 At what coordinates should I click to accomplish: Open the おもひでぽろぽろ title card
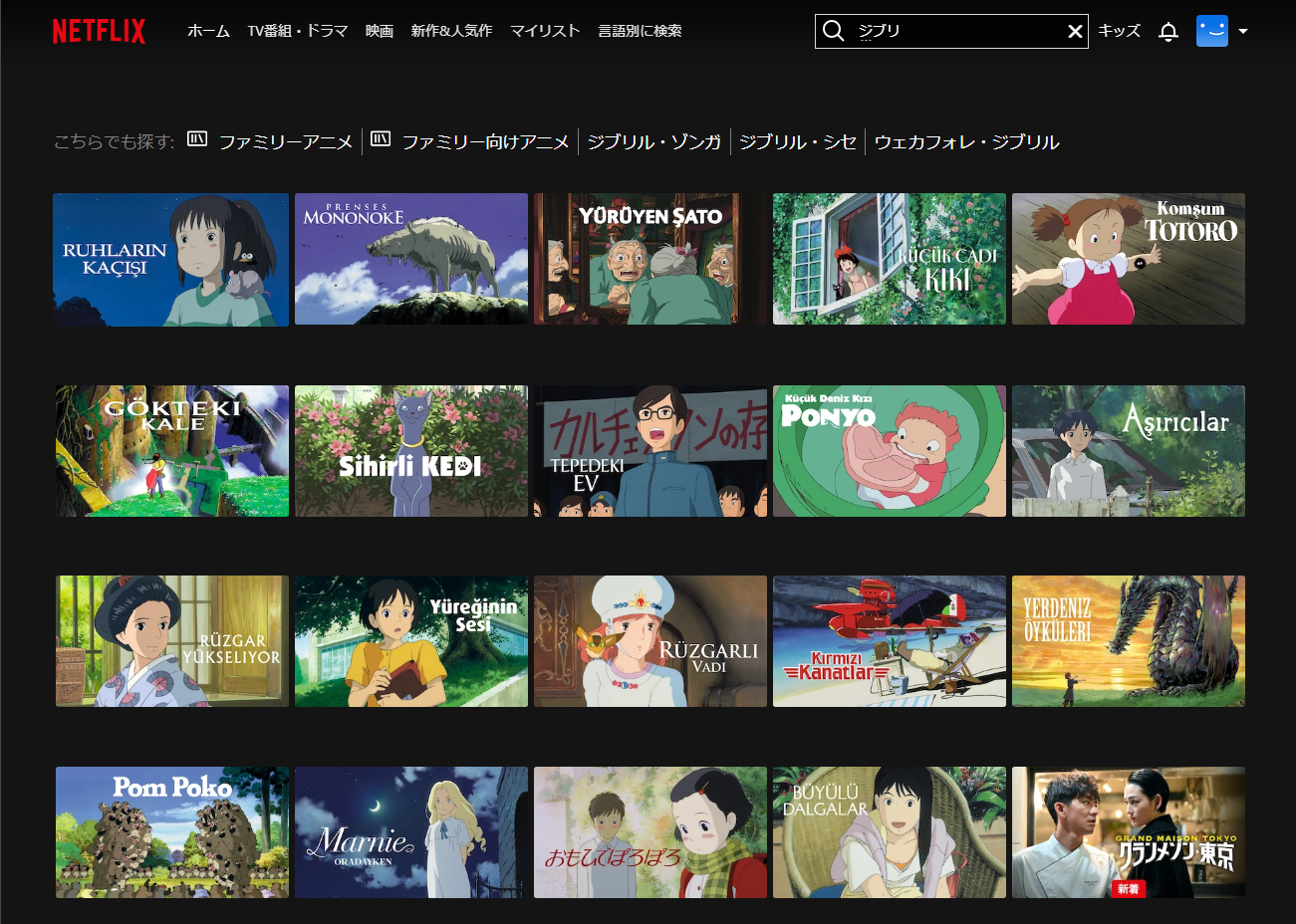pyautogui.click(x=650, y=832)
